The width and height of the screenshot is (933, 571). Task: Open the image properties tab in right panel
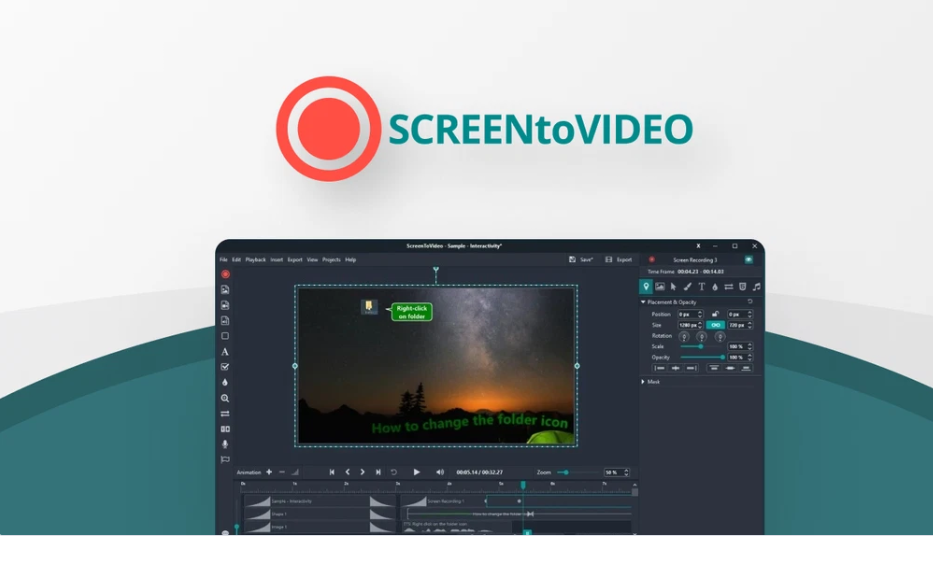point(660,287)
